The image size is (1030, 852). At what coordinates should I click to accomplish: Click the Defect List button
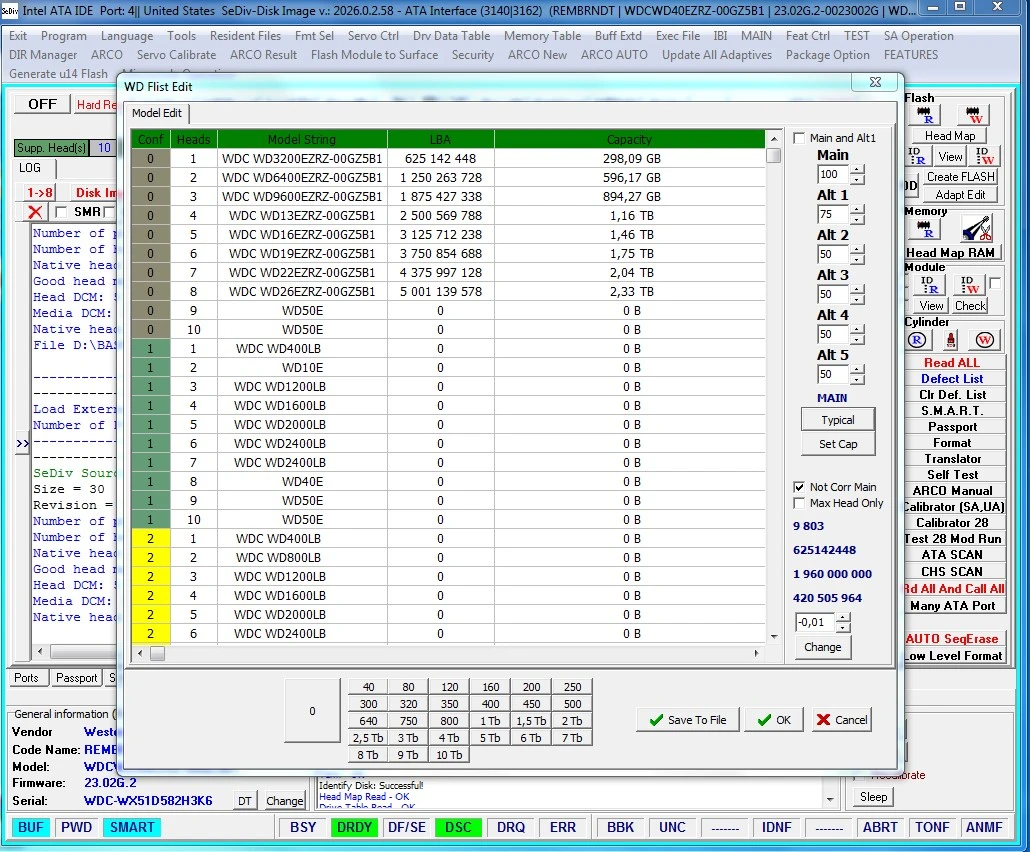click(952, 379)
